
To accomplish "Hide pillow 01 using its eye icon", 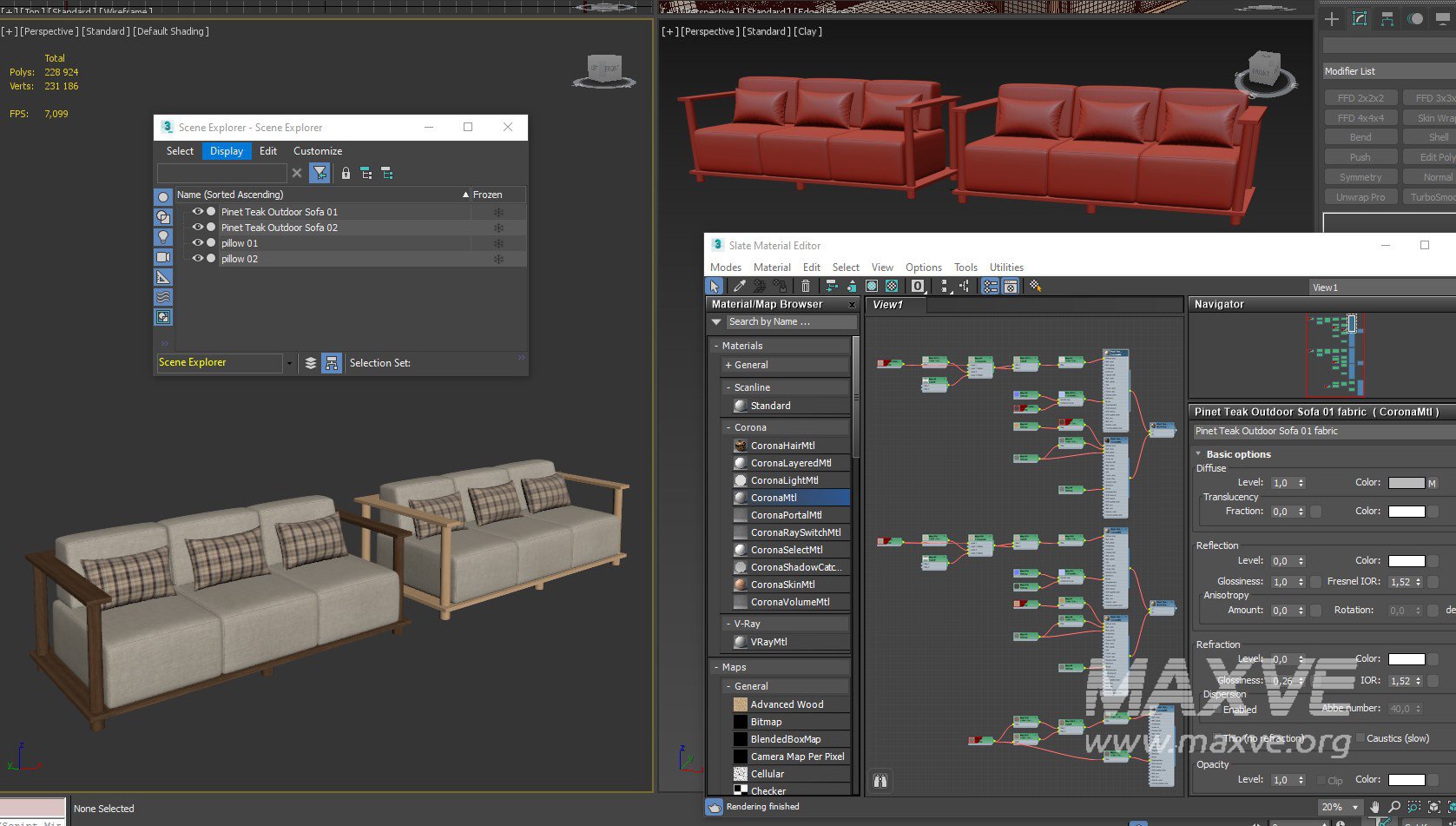I will coord(198,243).
